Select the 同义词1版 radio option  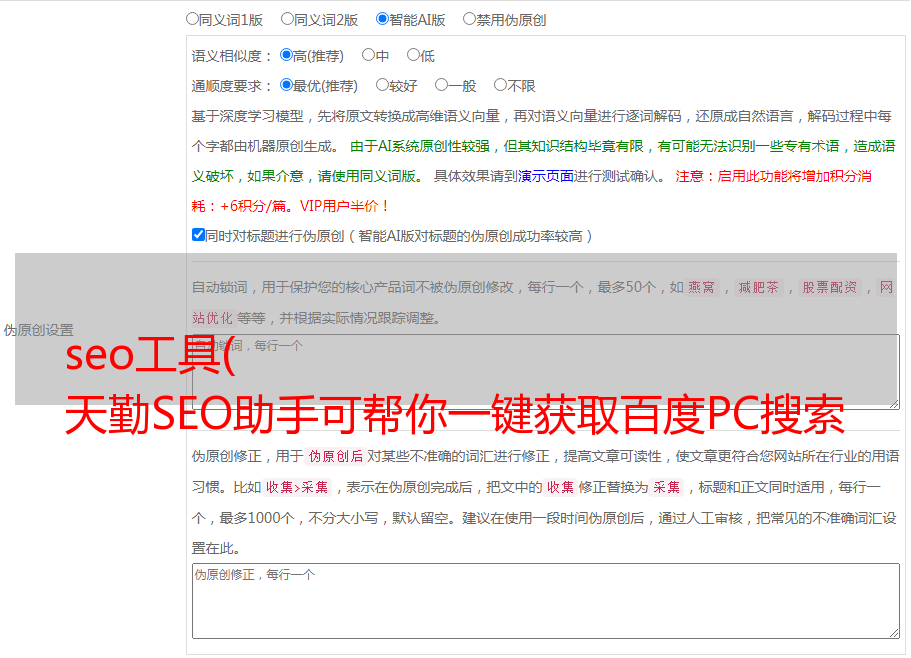tap(192, 19)
